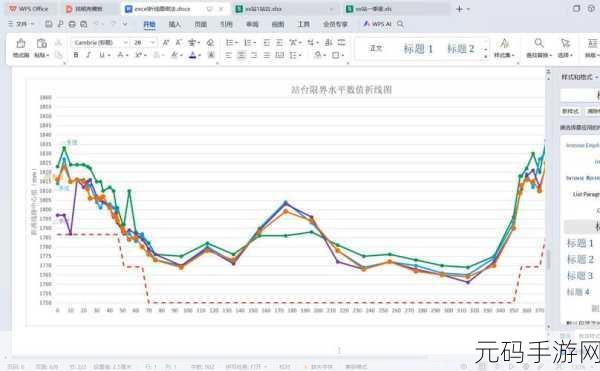Viewport: 600px width, 371px height.
Task: Open the underline style dropdown arrow
Action: coord(109,55)
